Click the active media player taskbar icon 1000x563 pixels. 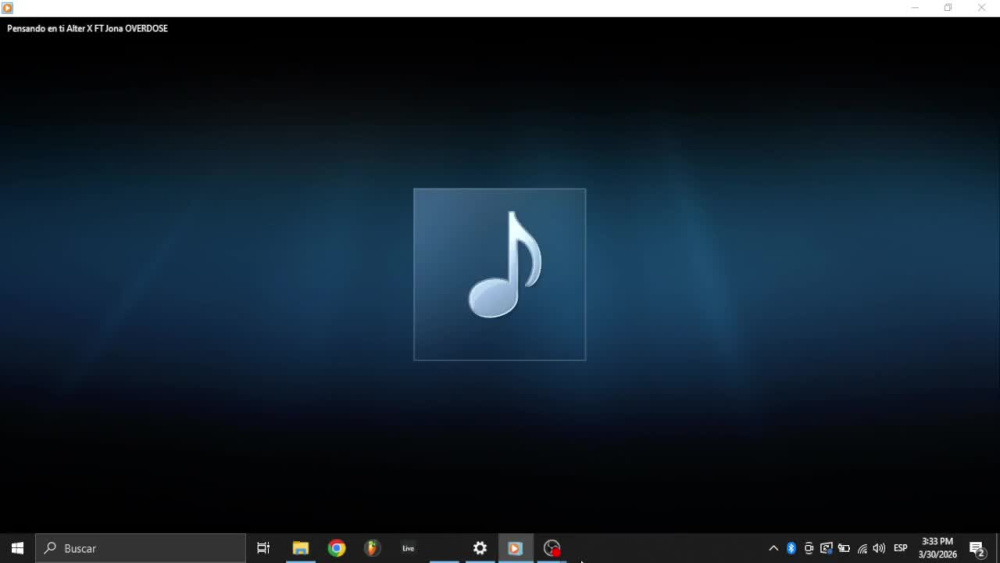pyautogui.click(x=515, y=548)
